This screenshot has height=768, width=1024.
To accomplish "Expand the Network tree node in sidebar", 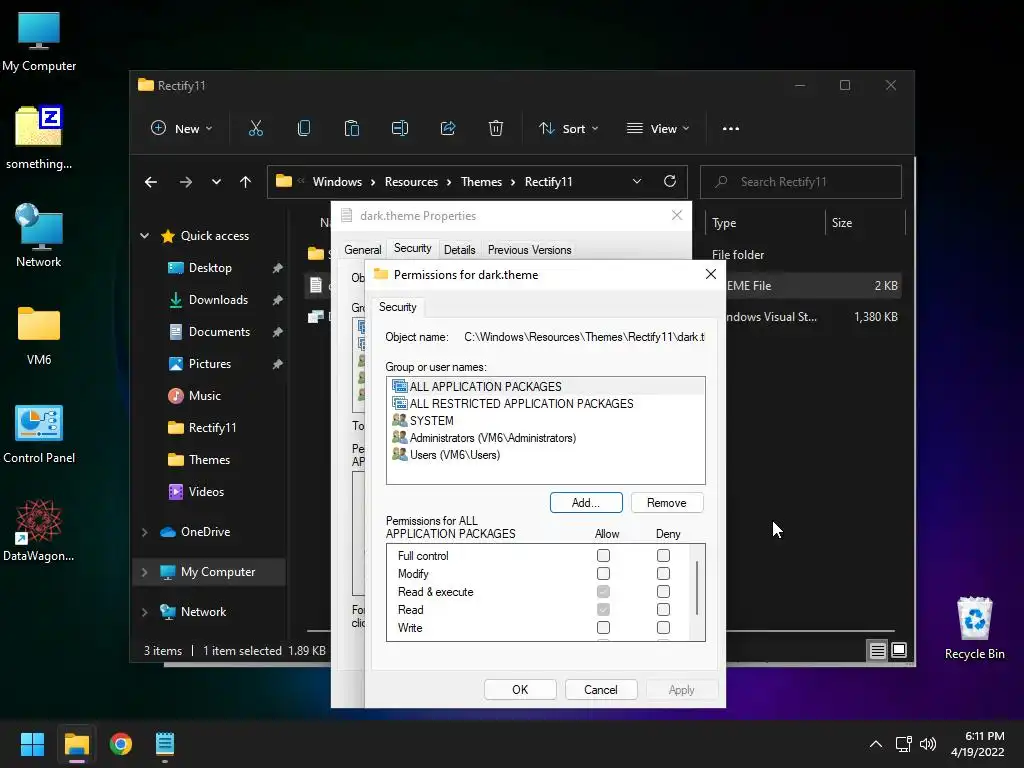I will coord(145,612).
